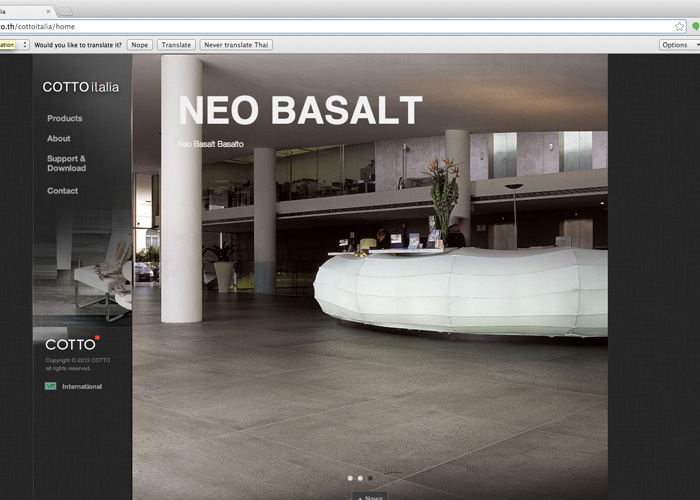Expand the News panel tab

pyautogui.click(x=370, y=496)
